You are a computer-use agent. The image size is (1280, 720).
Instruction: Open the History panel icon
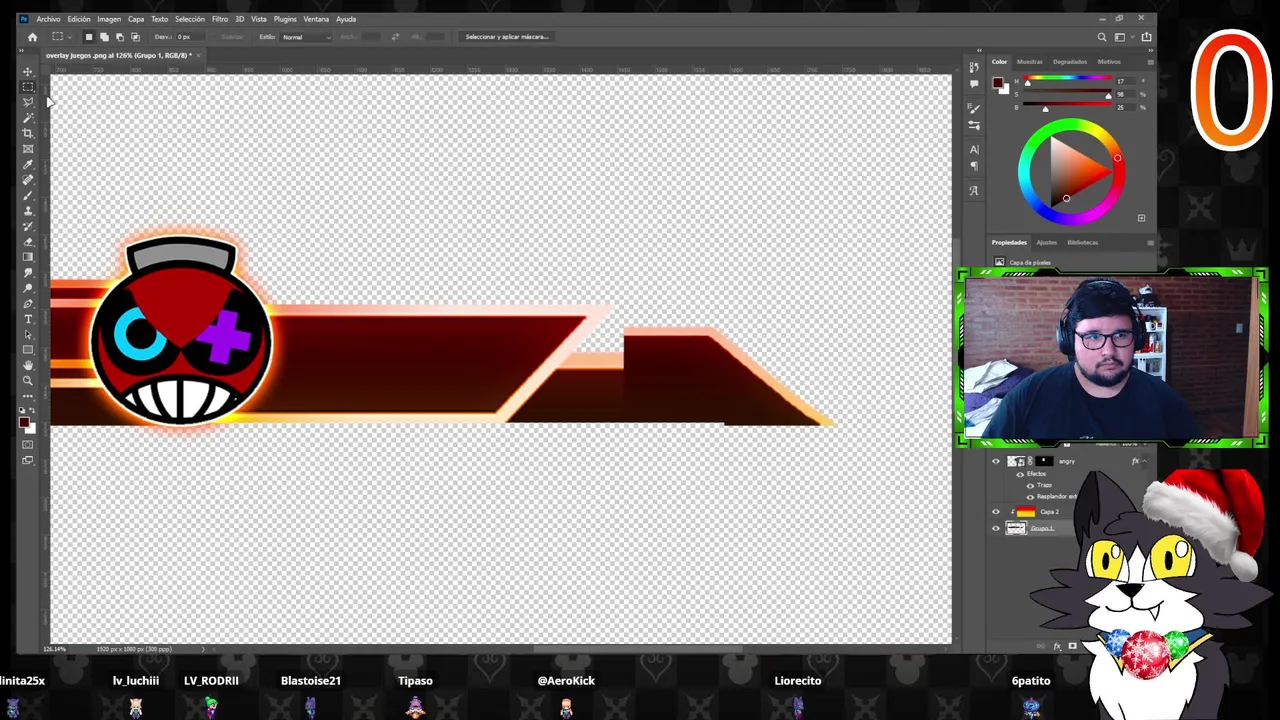[x=974, y=67]
